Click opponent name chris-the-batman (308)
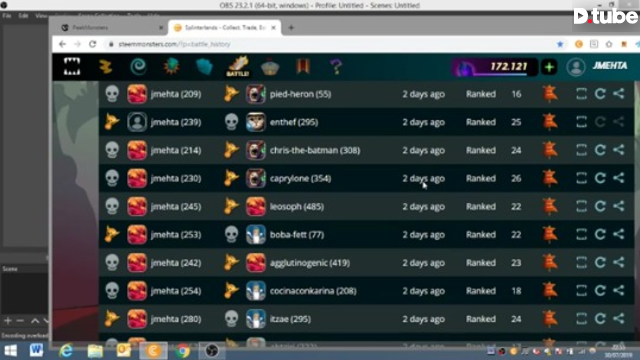Screen dimensions: 640x360 click(315, 150)
